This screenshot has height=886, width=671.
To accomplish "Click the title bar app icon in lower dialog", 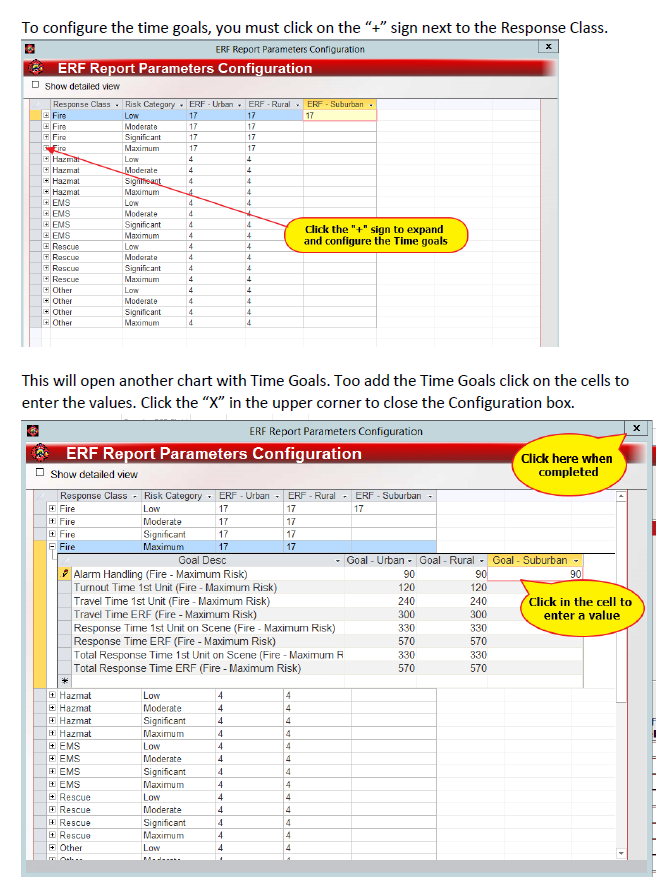I will coord(33,431).
